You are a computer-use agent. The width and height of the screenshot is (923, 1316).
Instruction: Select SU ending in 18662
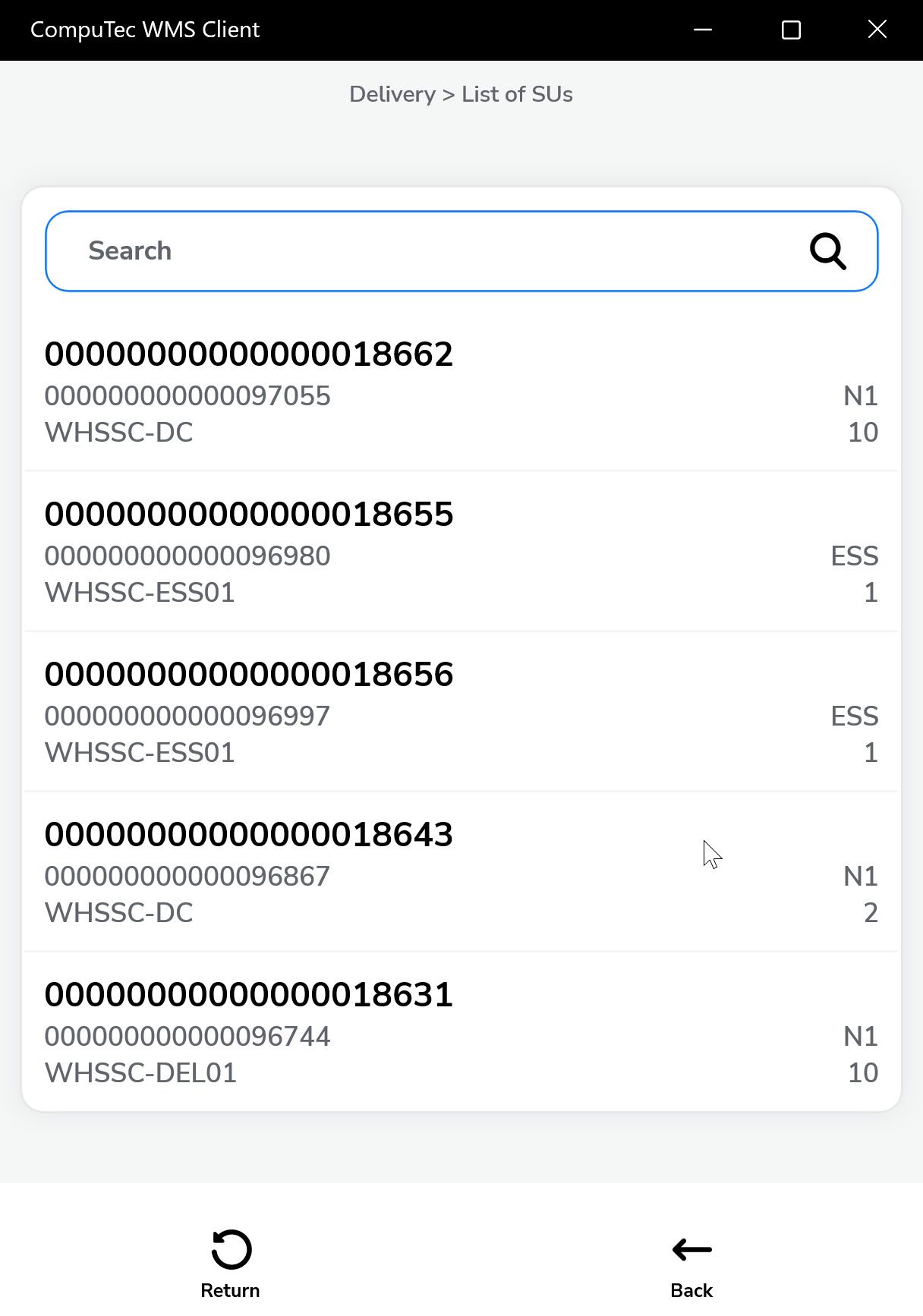click(x=249, y=354)
